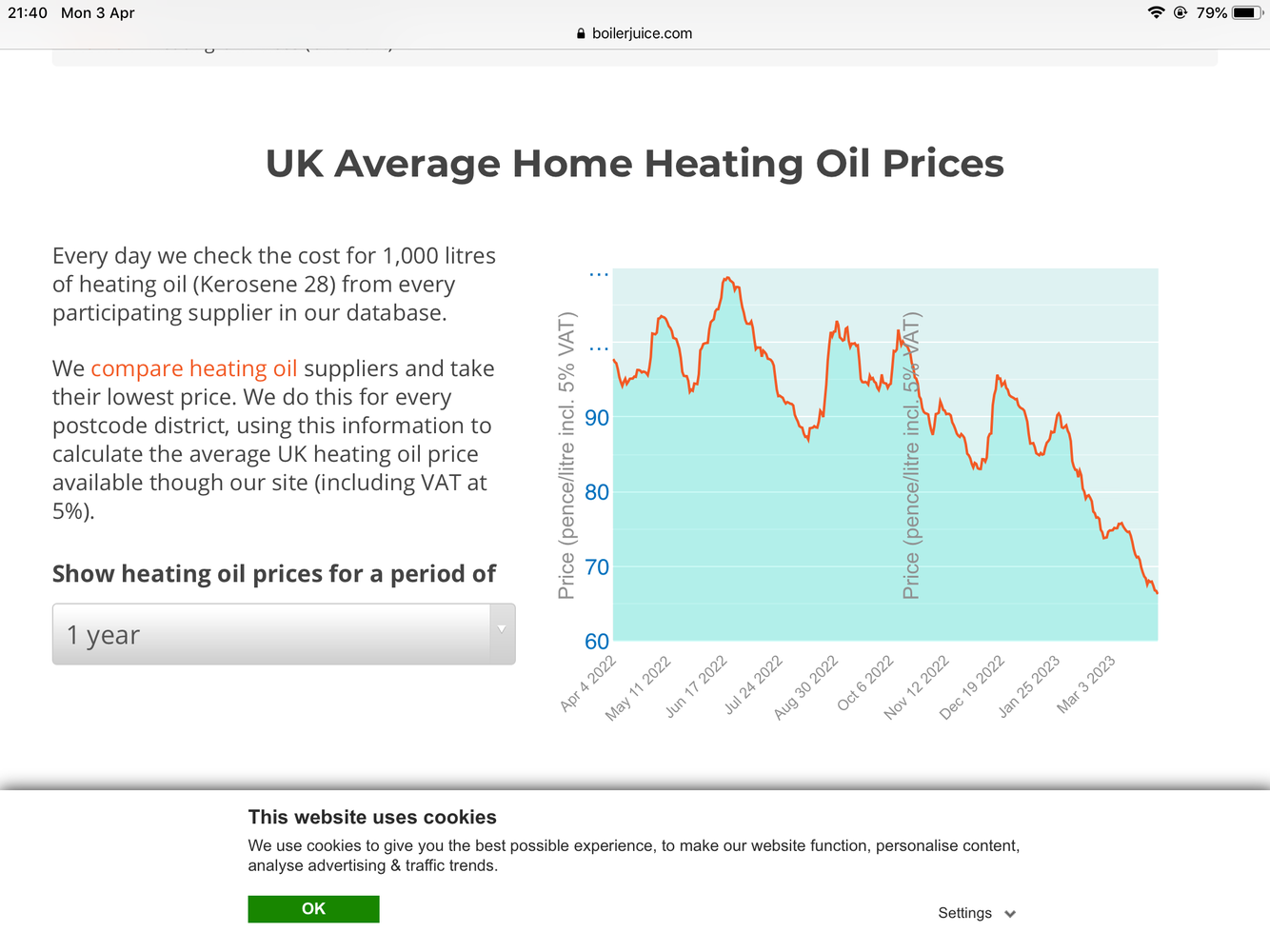Click the Settings text in cookie banner
This screenshot has width=1270, height=952.
click(964, 913)
